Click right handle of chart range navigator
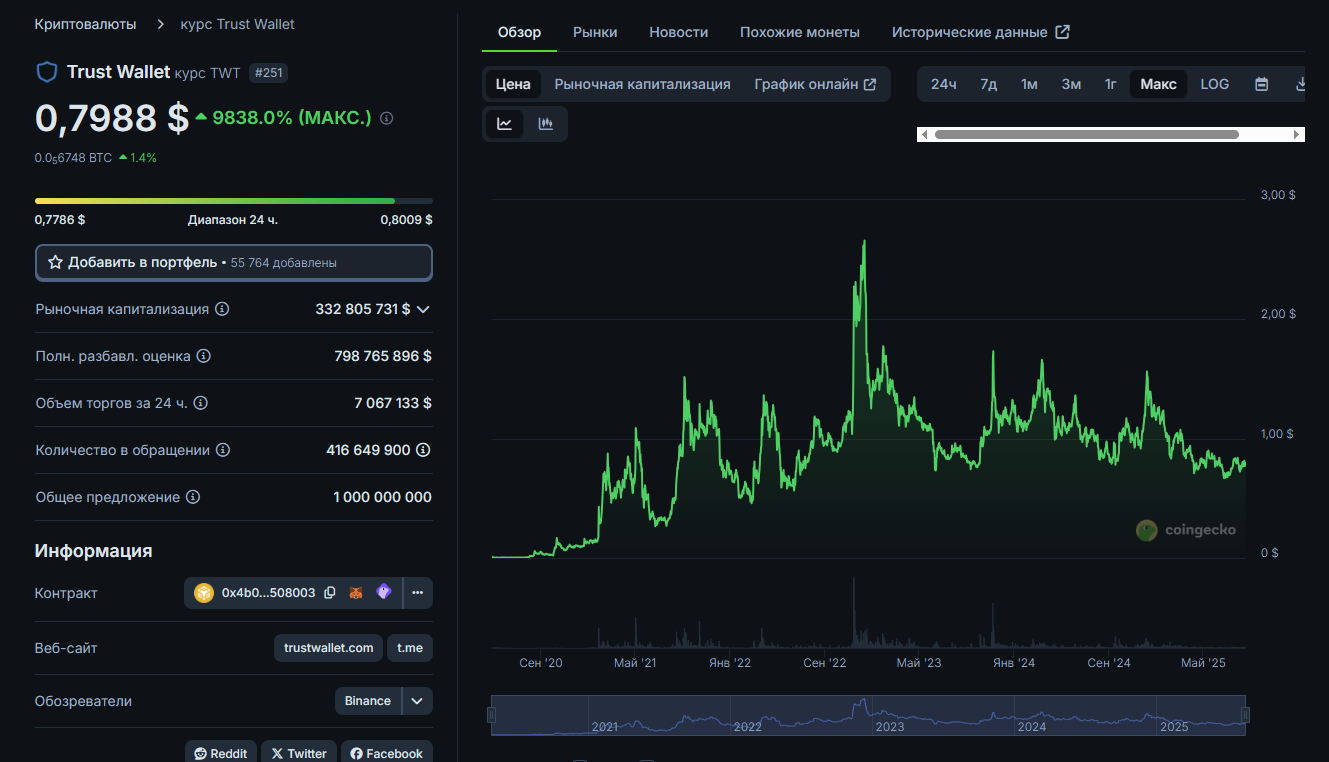The width and height of the screenshot is (1329, 762). pos(1245,715)
